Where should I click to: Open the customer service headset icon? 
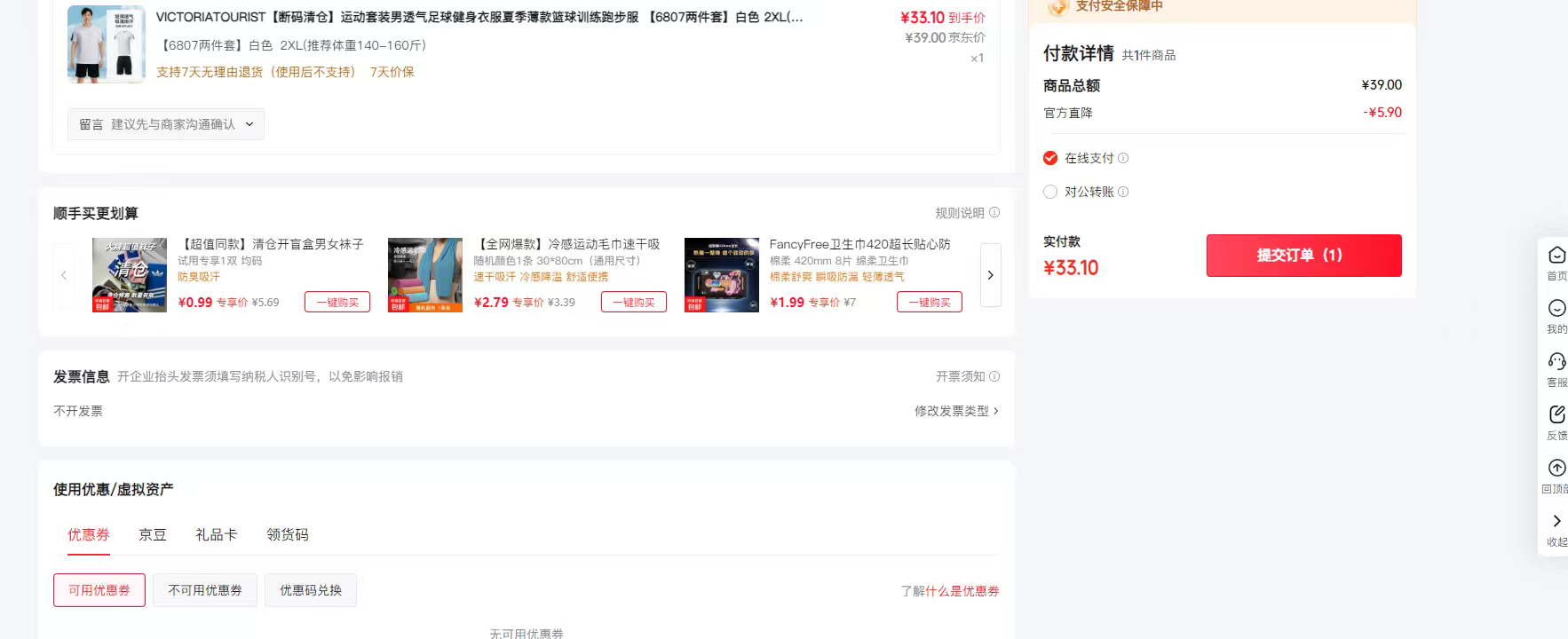(1556, 361)
